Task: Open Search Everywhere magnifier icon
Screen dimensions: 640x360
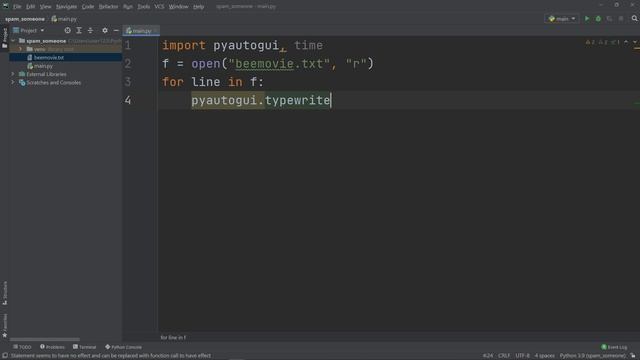Action: [x=634, y=18]
